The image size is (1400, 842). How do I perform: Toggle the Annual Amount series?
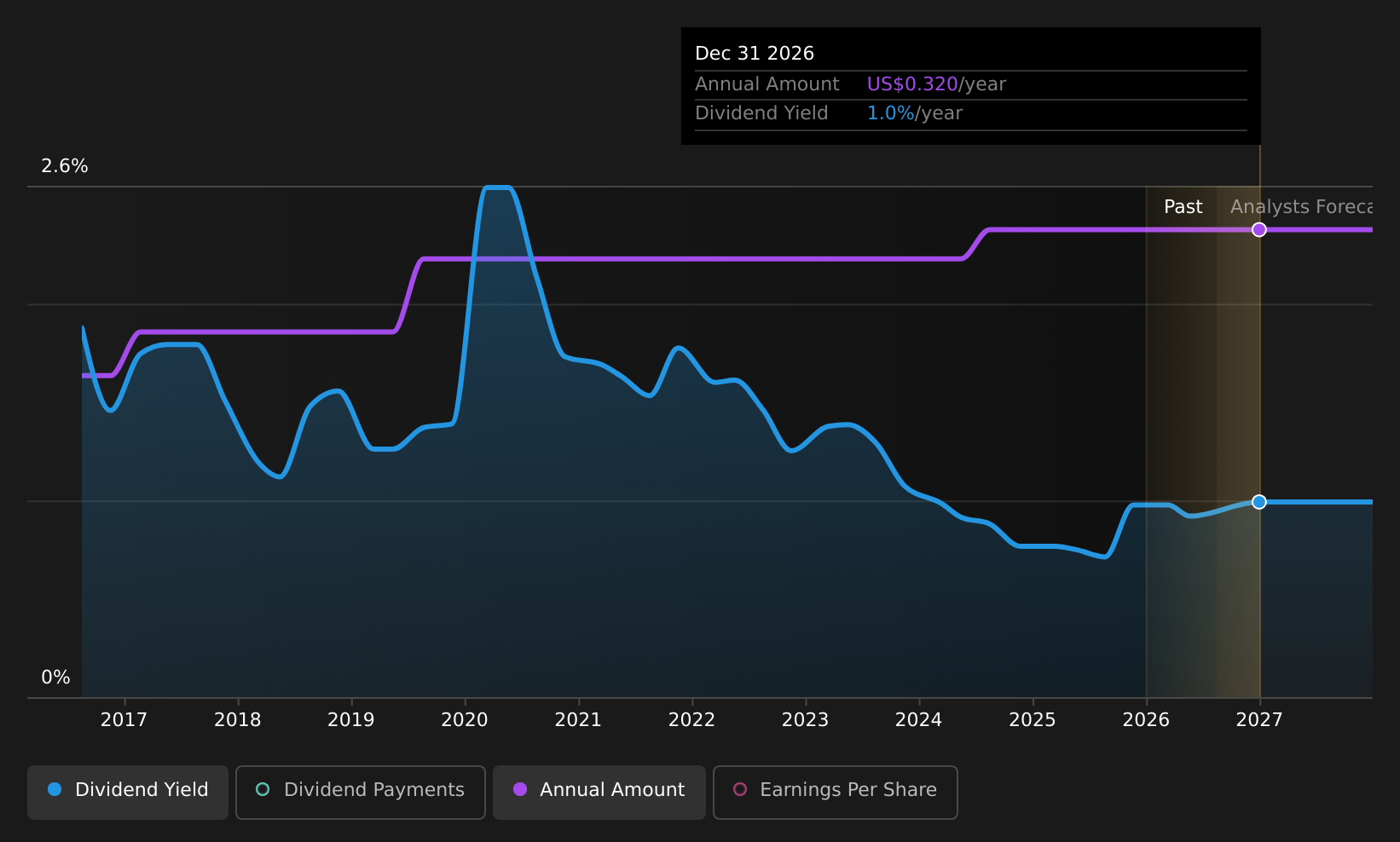[x=599, y=792]
